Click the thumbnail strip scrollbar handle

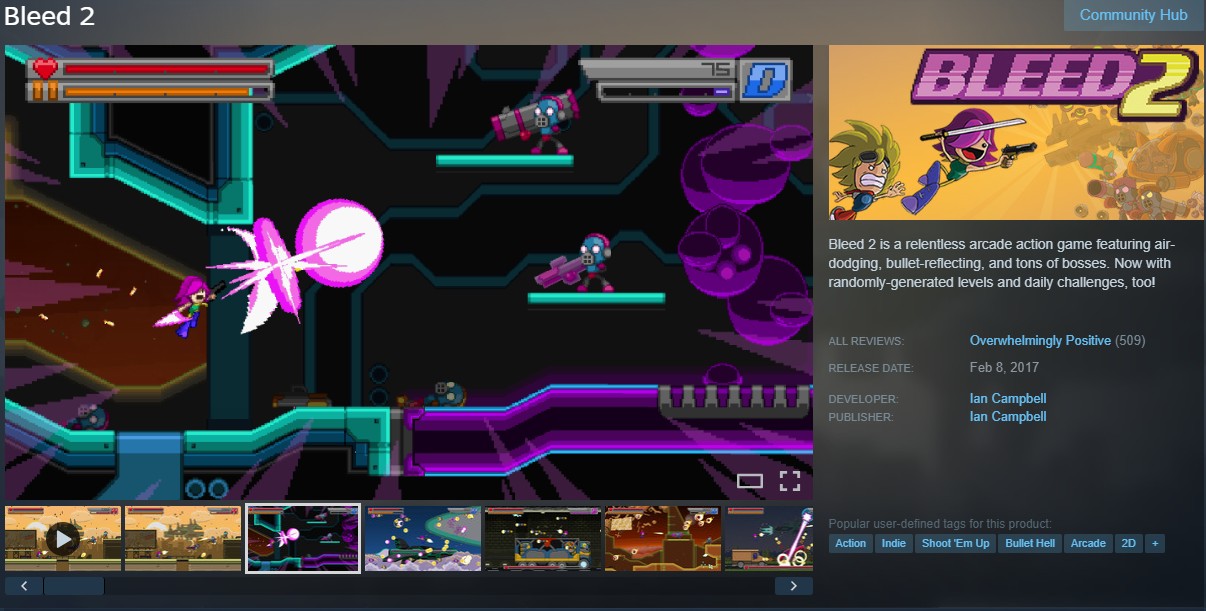pyautogui.click(x=74, y=586)
